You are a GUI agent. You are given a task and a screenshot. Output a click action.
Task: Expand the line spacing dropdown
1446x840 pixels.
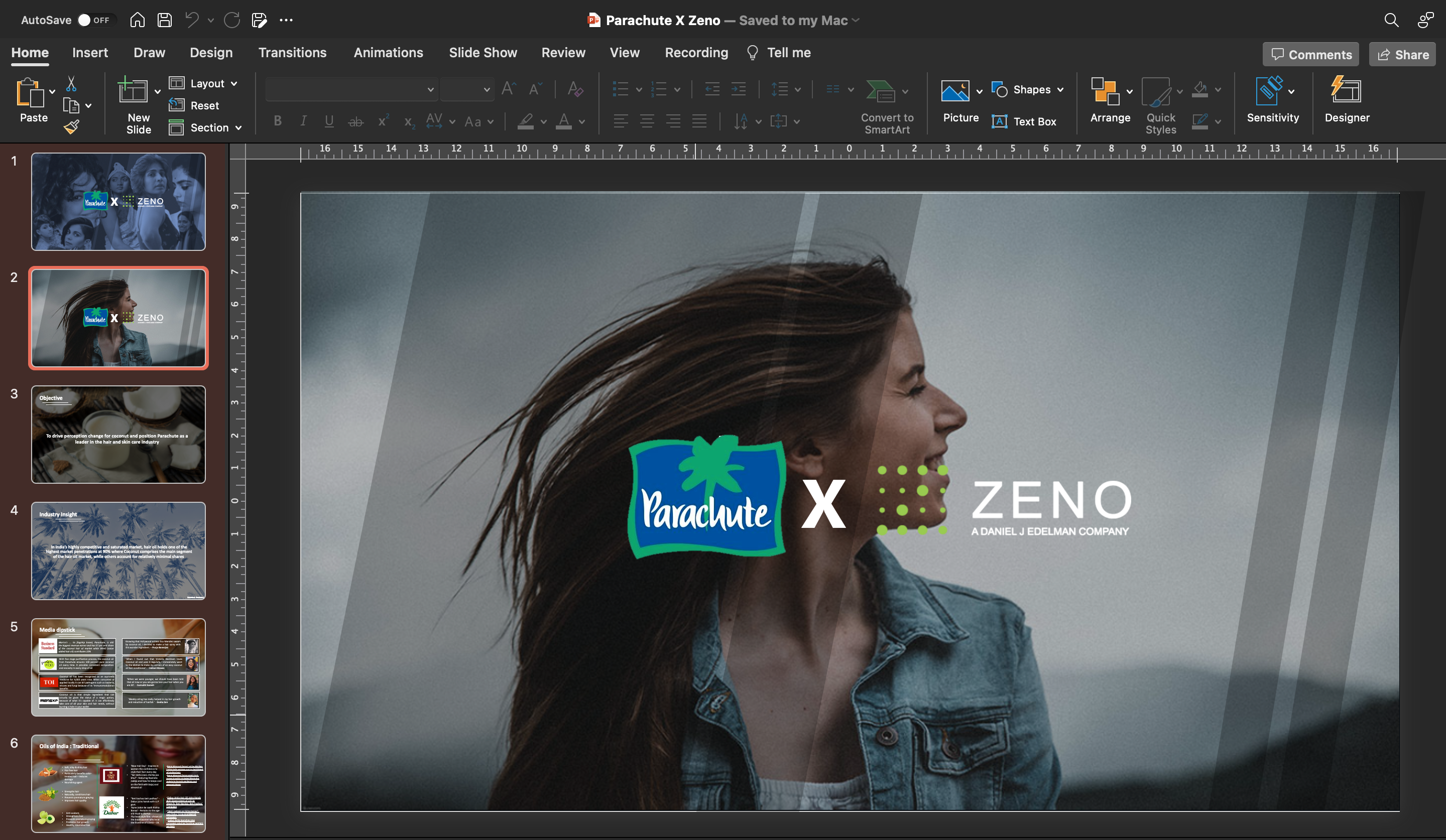(x=798, y=89)
